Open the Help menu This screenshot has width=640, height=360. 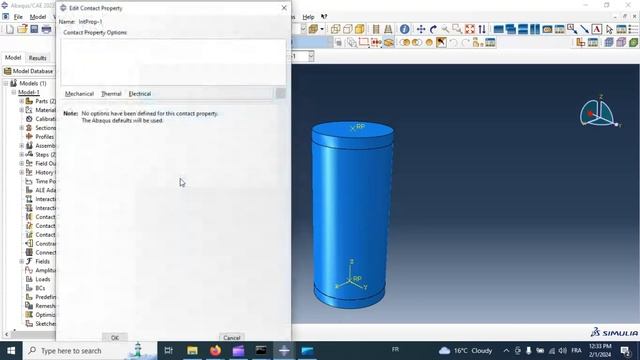pyautogui.click(x=308, y=17)
